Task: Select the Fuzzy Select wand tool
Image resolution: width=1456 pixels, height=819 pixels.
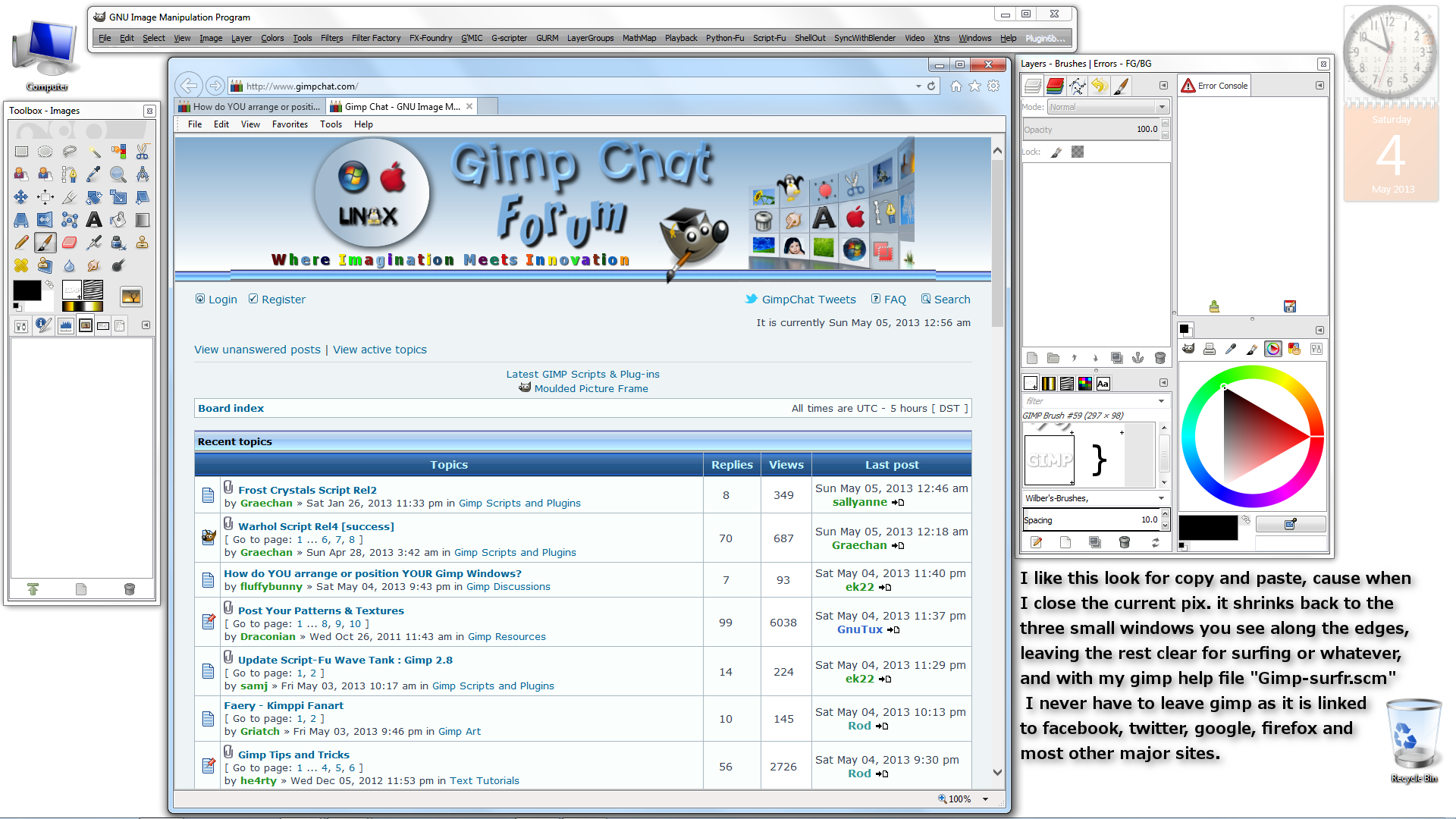Action: [94, 152]
